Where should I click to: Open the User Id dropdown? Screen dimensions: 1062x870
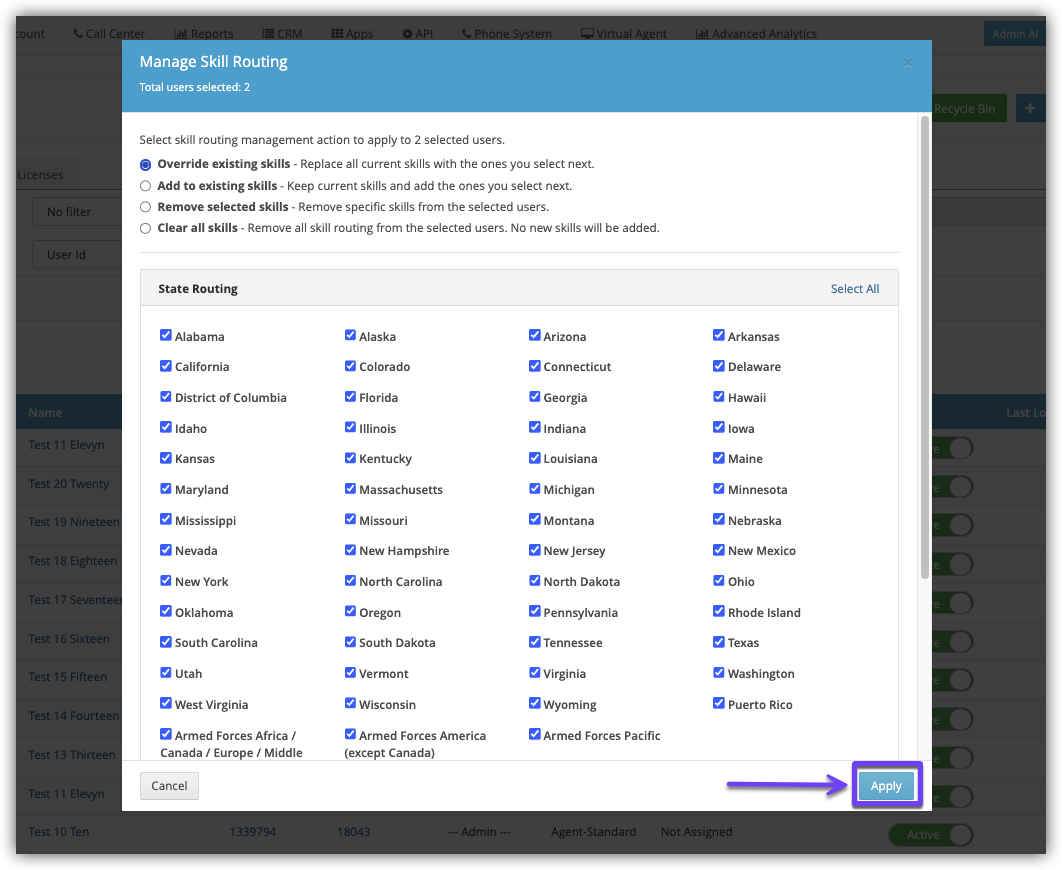[77, 255]
